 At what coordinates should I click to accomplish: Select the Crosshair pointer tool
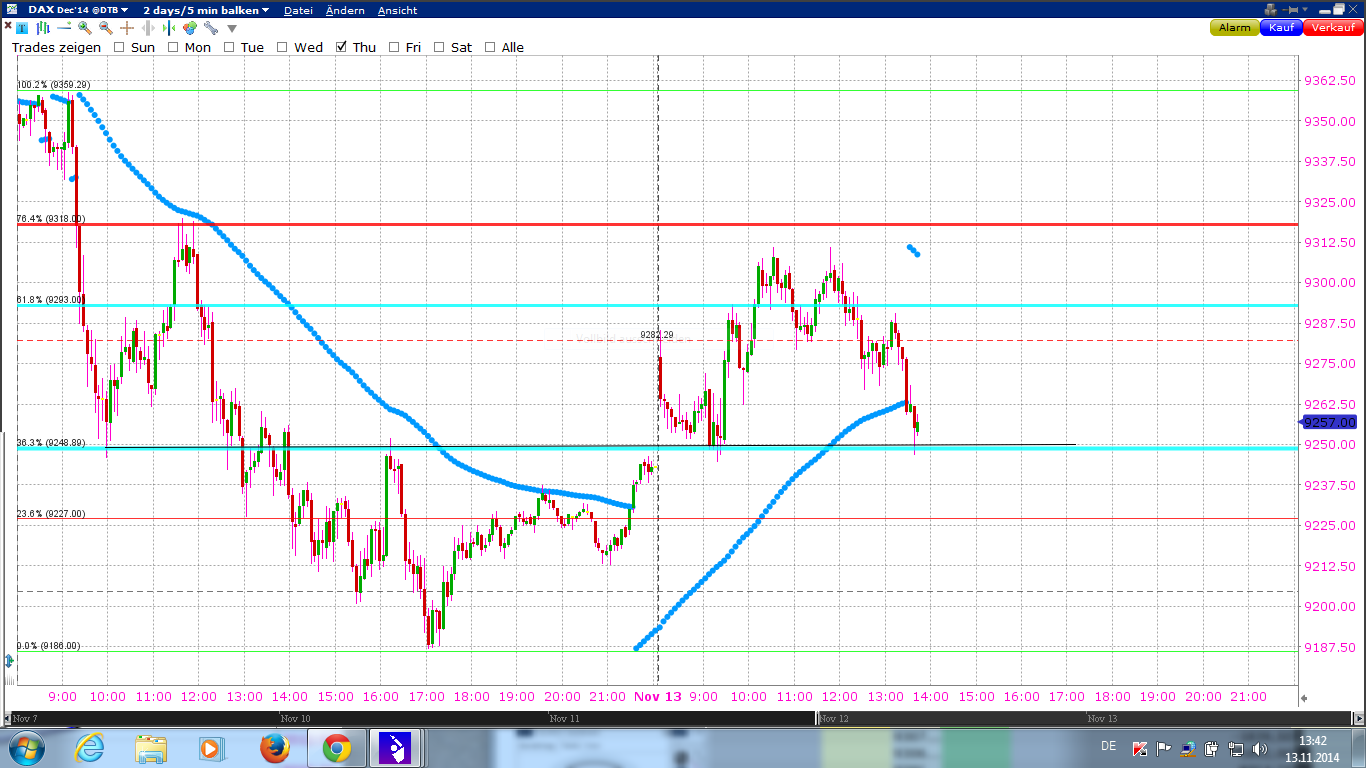click(127, 29)
